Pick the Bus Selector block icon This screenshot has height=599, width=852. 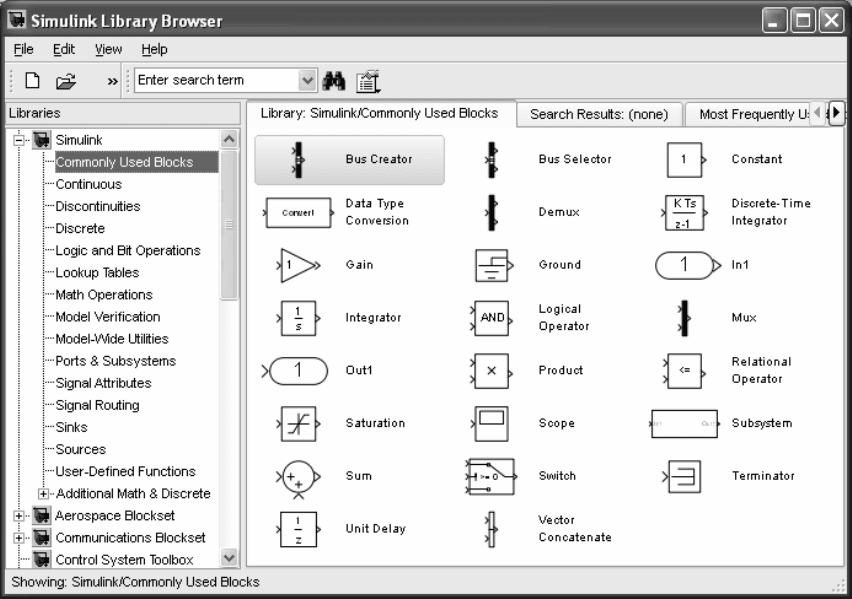pos(492,160)
